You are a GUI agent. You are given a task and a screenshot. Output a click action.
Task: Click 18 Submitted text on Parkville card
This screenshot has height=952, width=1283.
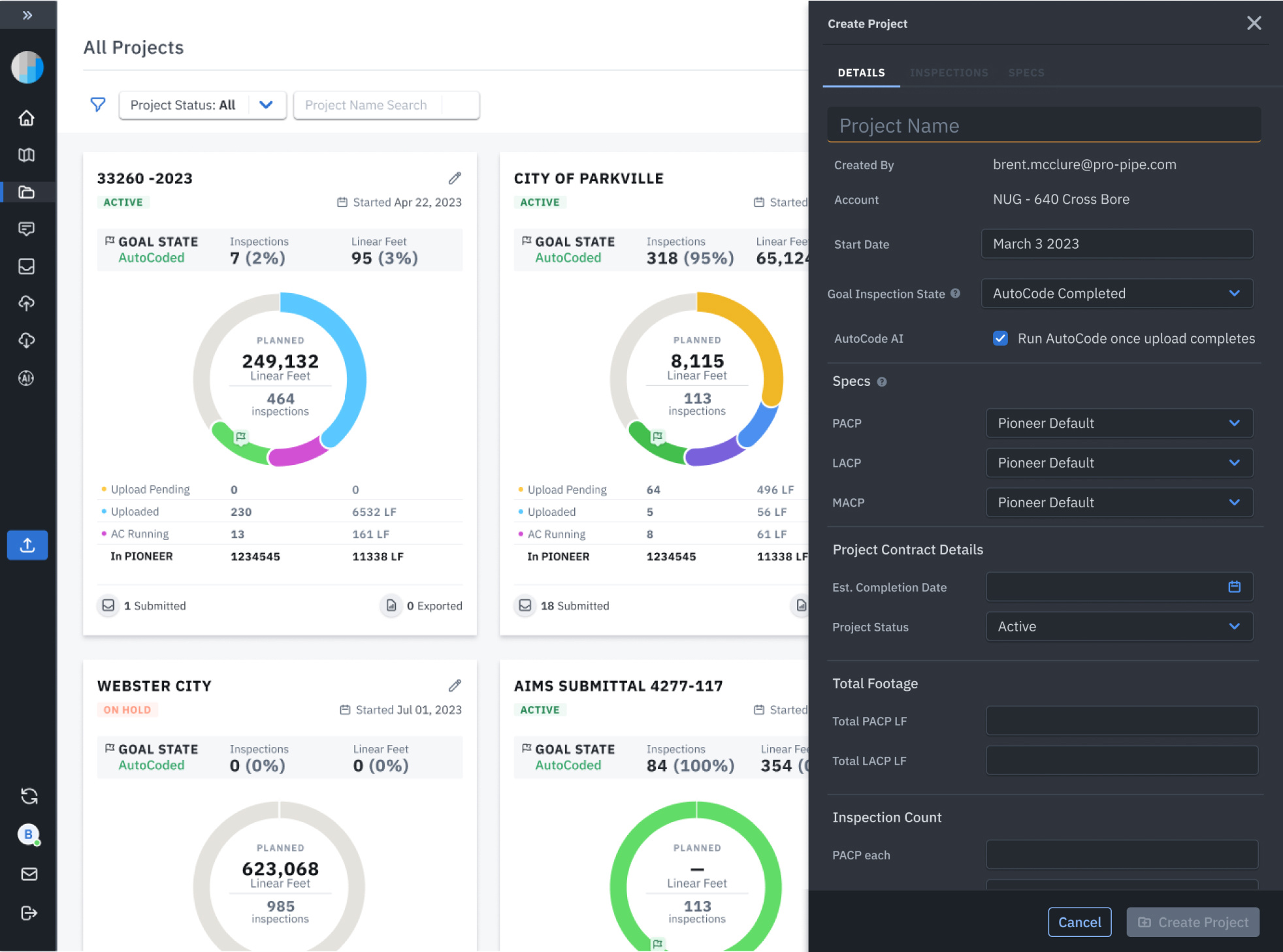575,606
